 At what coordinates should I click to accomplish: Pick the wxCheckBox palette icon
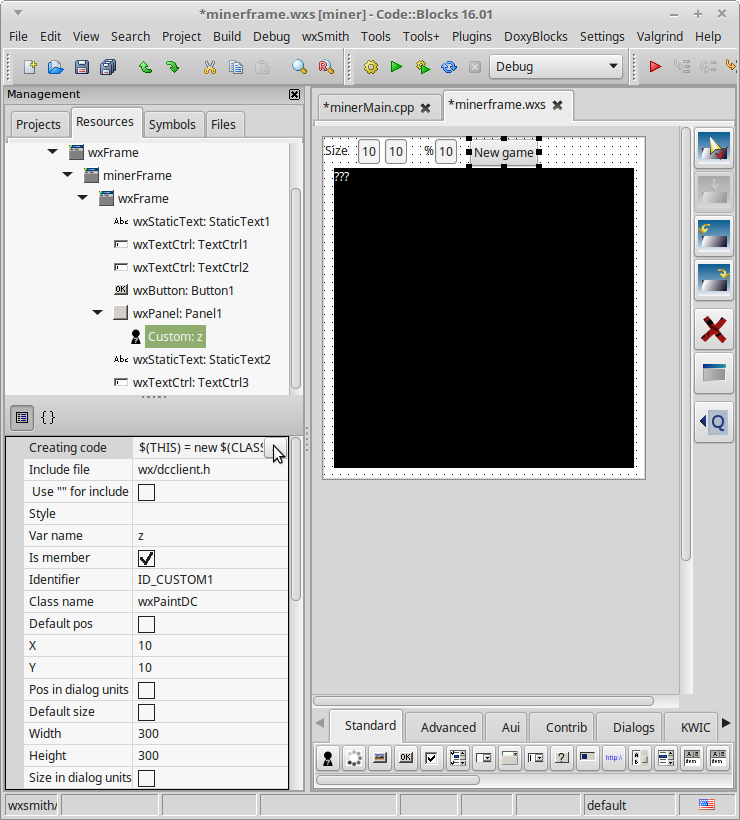coord(431,758)
